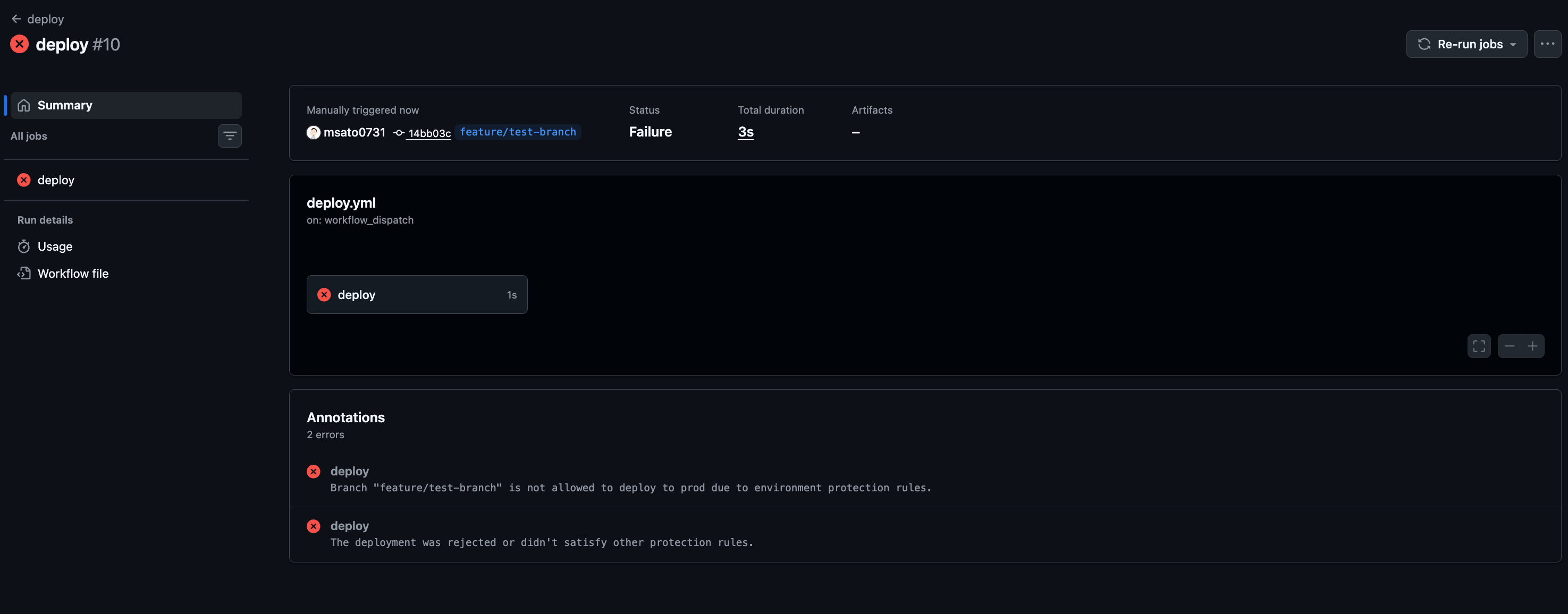Viewport: 1568px width, 614px height.
Task: Click the 'Total duration' label
Action: 771,110
